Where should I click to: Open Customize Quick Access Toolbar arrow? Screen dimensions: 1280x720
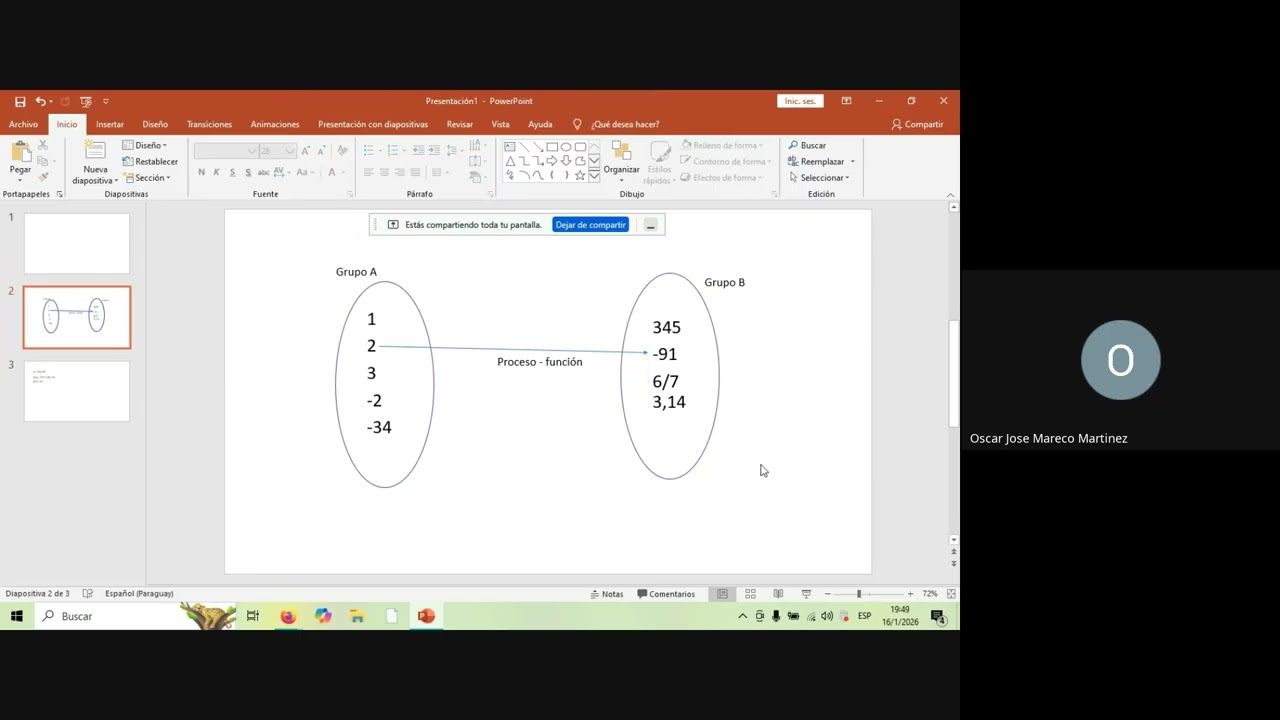point(106,101)
